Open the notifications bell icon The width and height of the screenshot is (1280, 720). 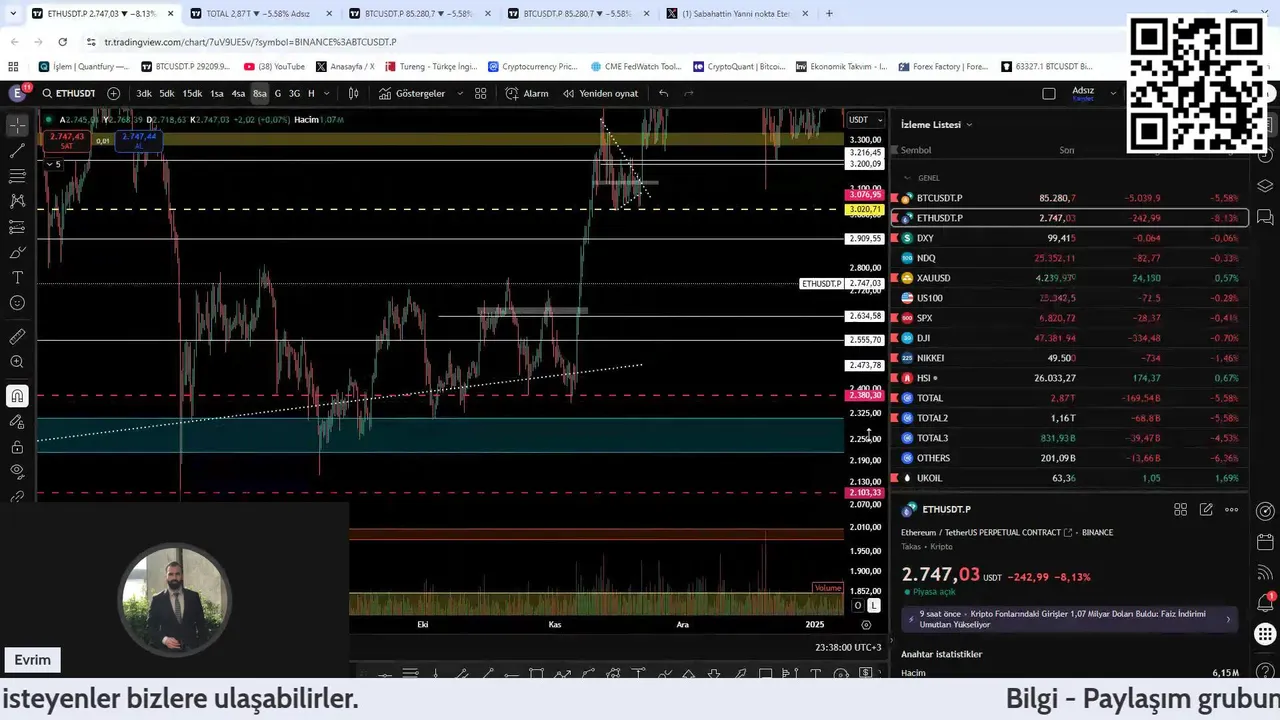tap(1265, 602)
